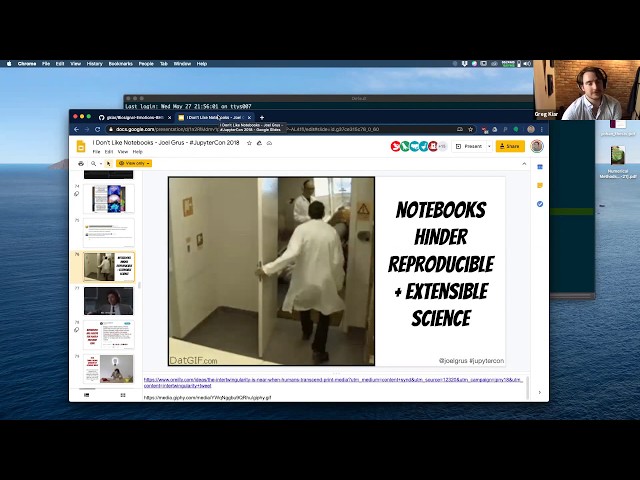Close the I Don't Like Notebooks tab
This screenshot has height=480, width=640.
click(x=249, y=118)
